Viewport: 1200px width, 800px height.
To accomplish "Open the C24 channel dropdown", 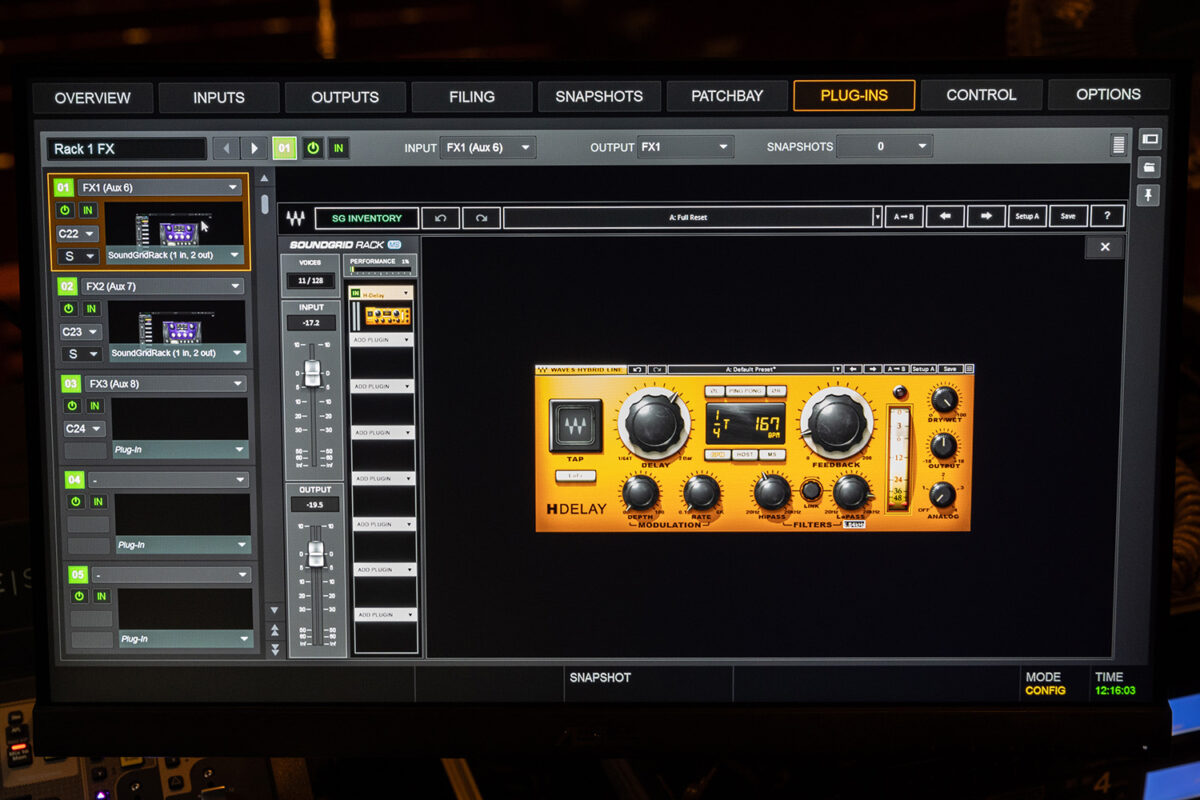I will [x=83, y=428].
